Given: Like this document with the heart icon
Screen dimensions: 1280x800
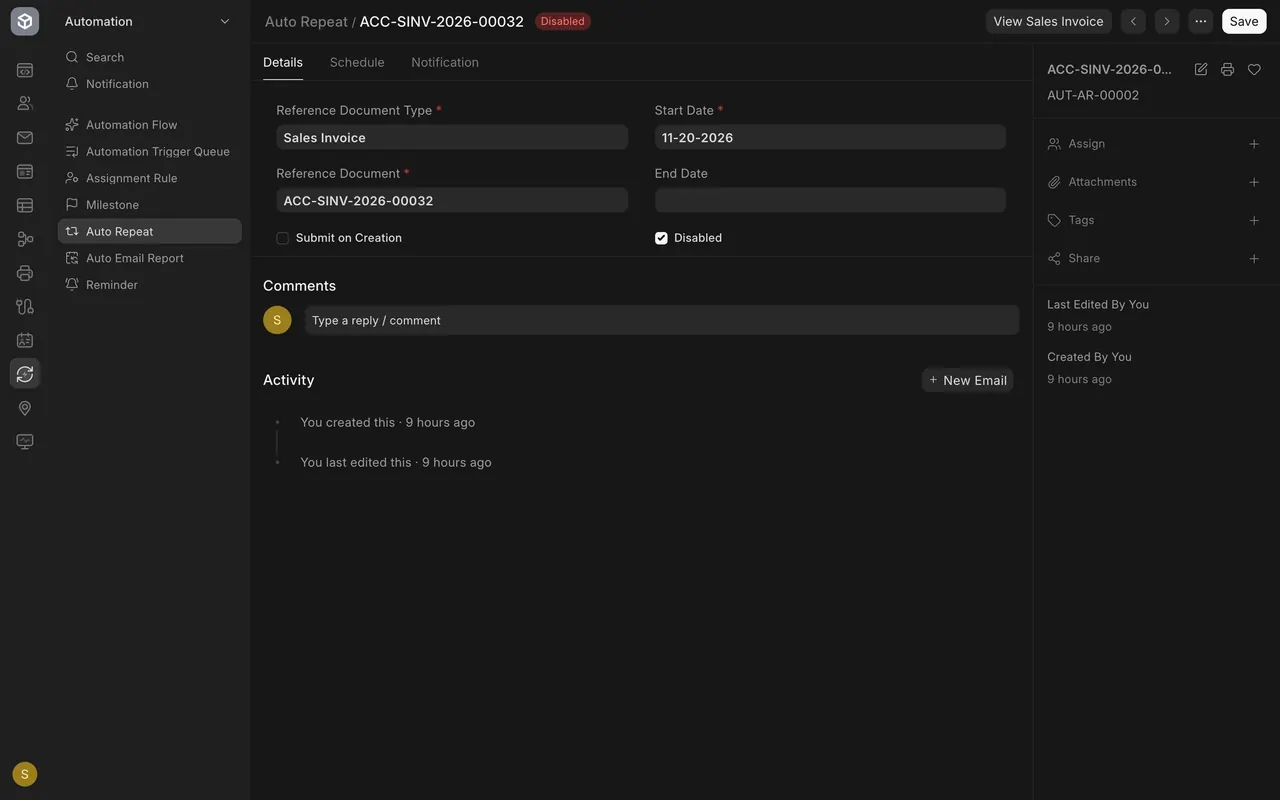Looking at the screenshot, I should (1254, 69).
